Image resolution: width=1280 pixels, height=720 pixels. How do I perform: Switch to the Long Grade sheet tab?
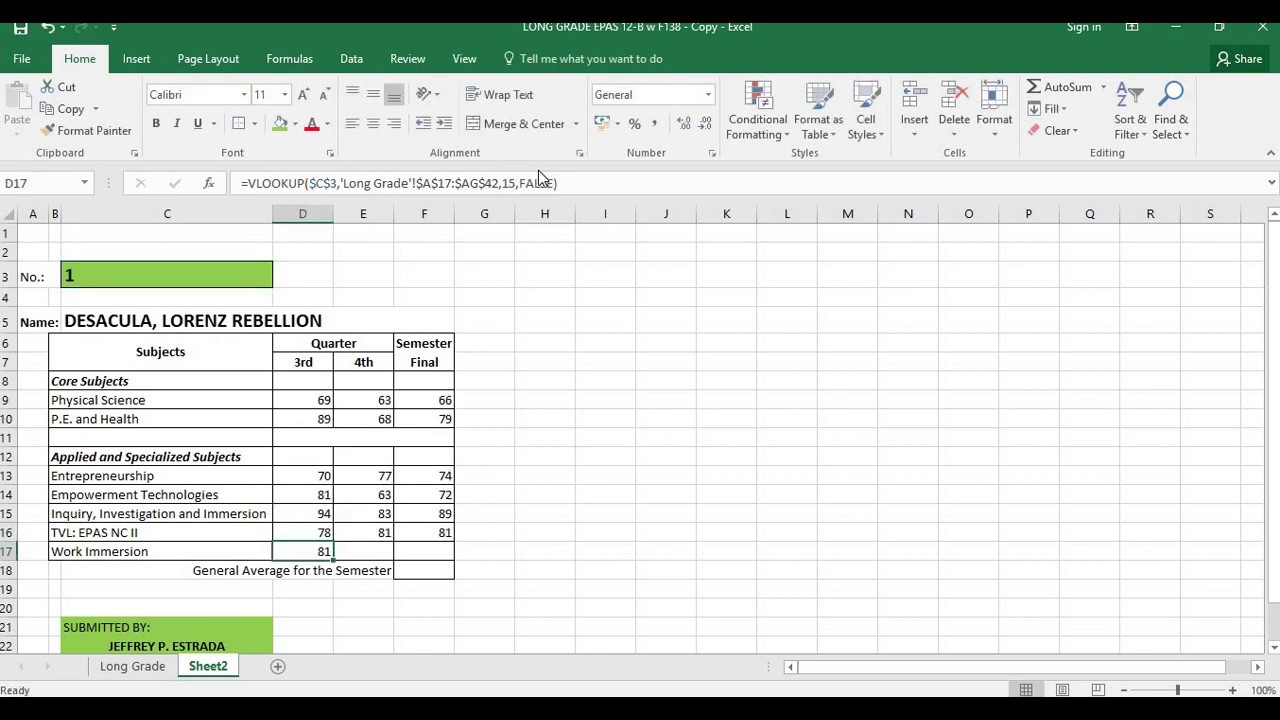tap(132, 666)
